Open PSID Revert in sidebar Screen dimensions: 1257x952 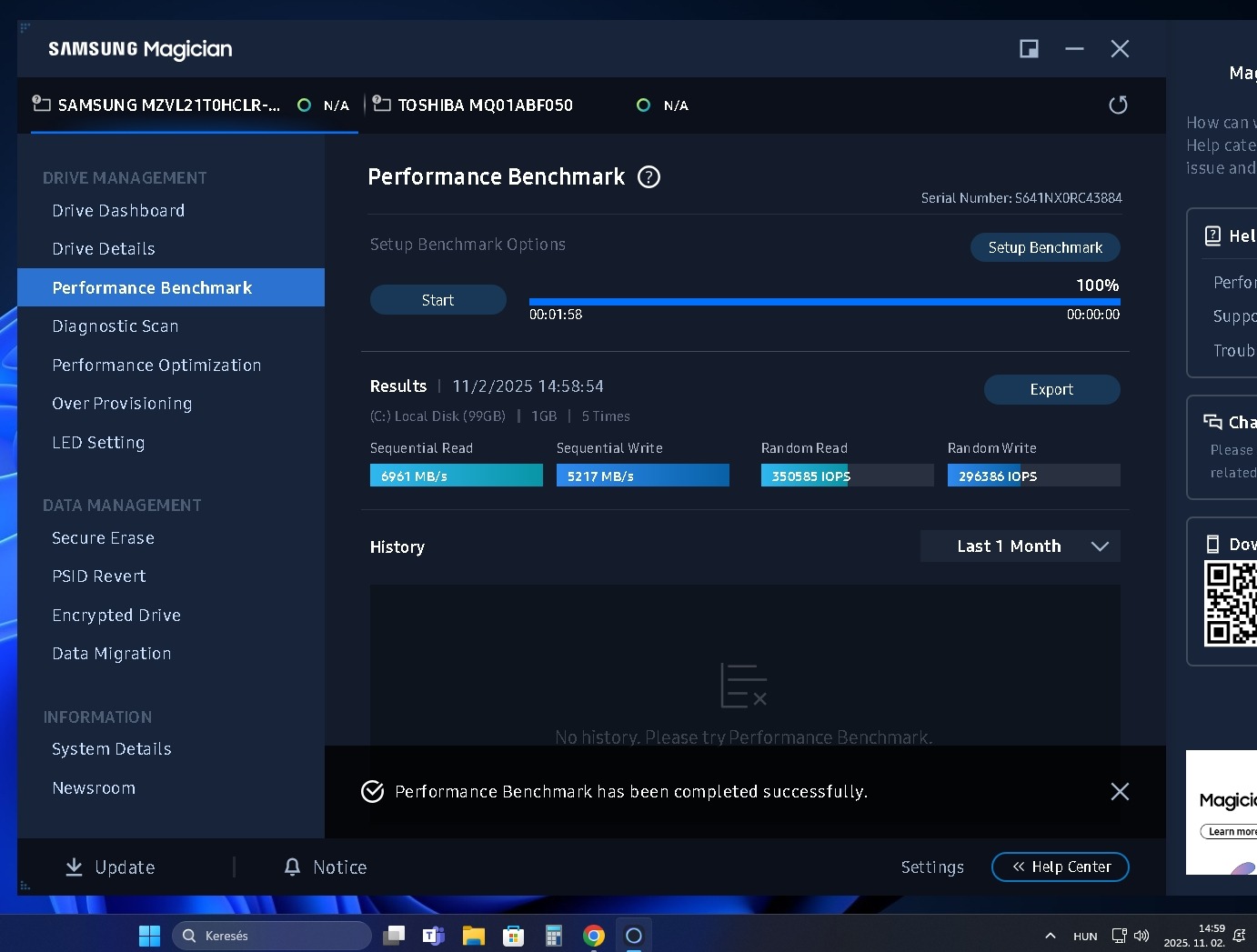pyautogui.click(x=99, y=576)
